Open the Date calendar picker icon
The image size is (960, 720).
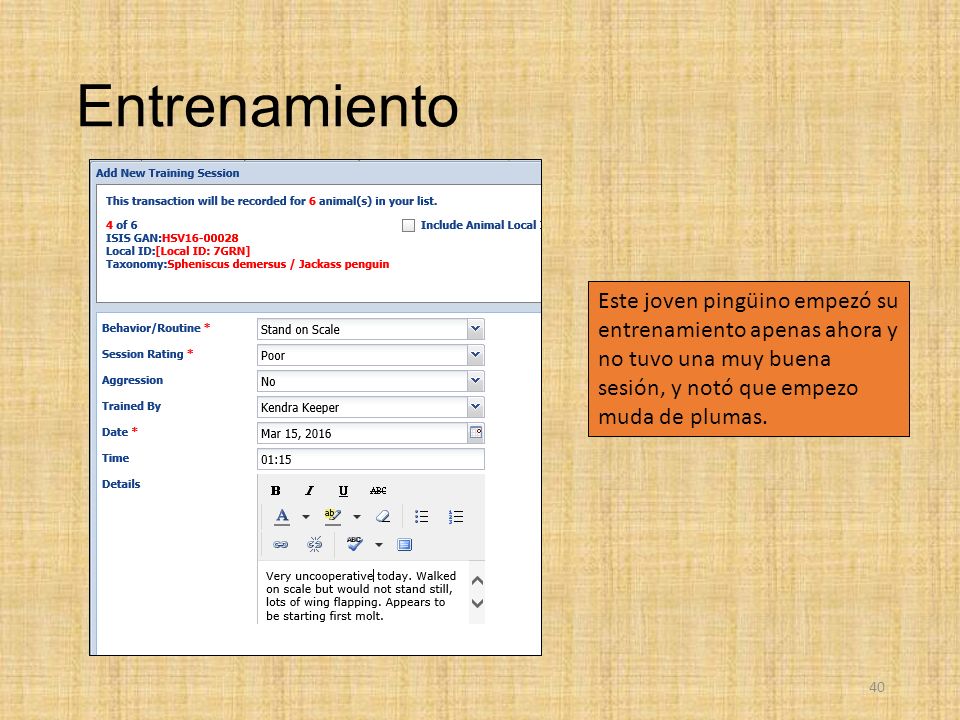click(476, 433)
